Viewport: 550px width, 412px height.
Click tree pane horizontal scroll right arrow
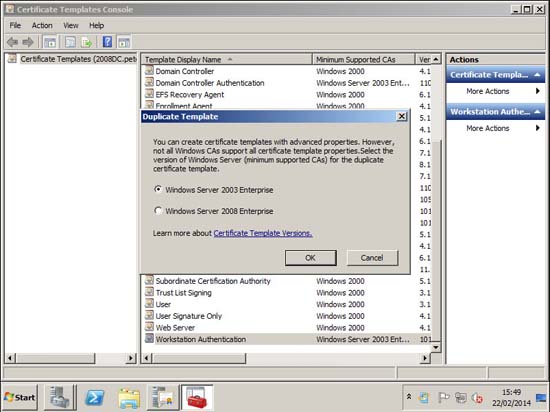[x=131, y=358]
